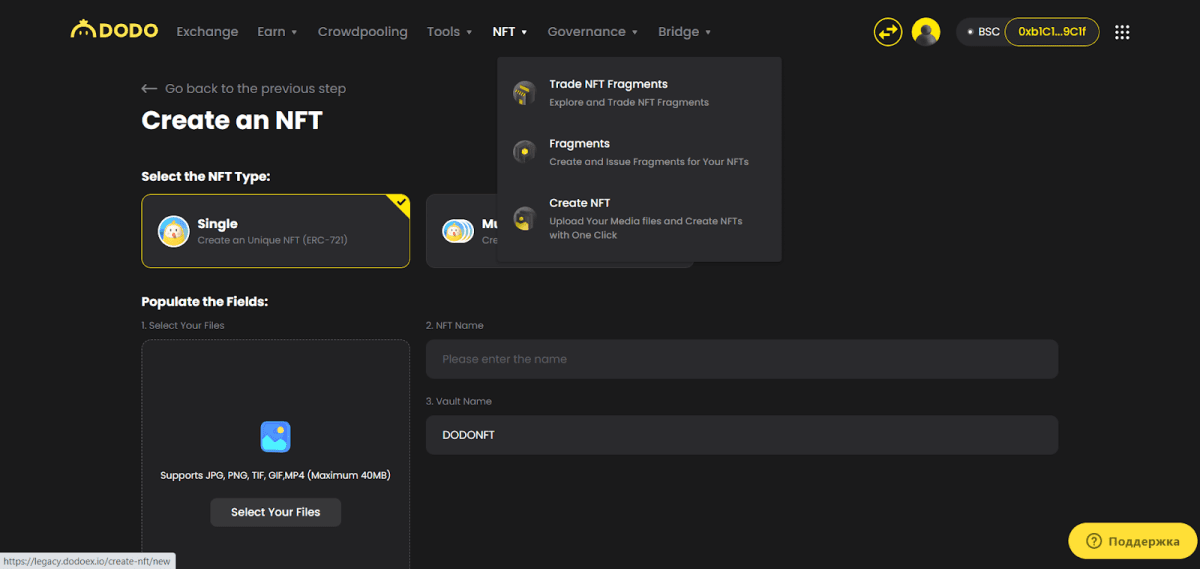1200x569 pixels.
Task: Click the Trade NFT Fragments icon
Action: coord(524,93)
